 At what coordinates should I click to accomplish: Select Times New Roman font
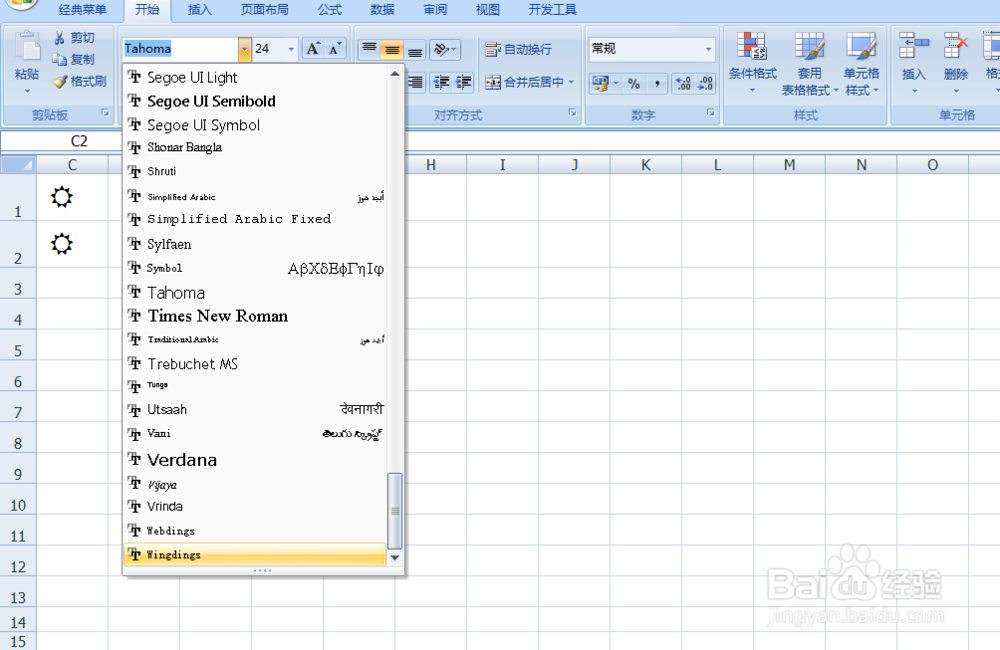pos(255,316)
